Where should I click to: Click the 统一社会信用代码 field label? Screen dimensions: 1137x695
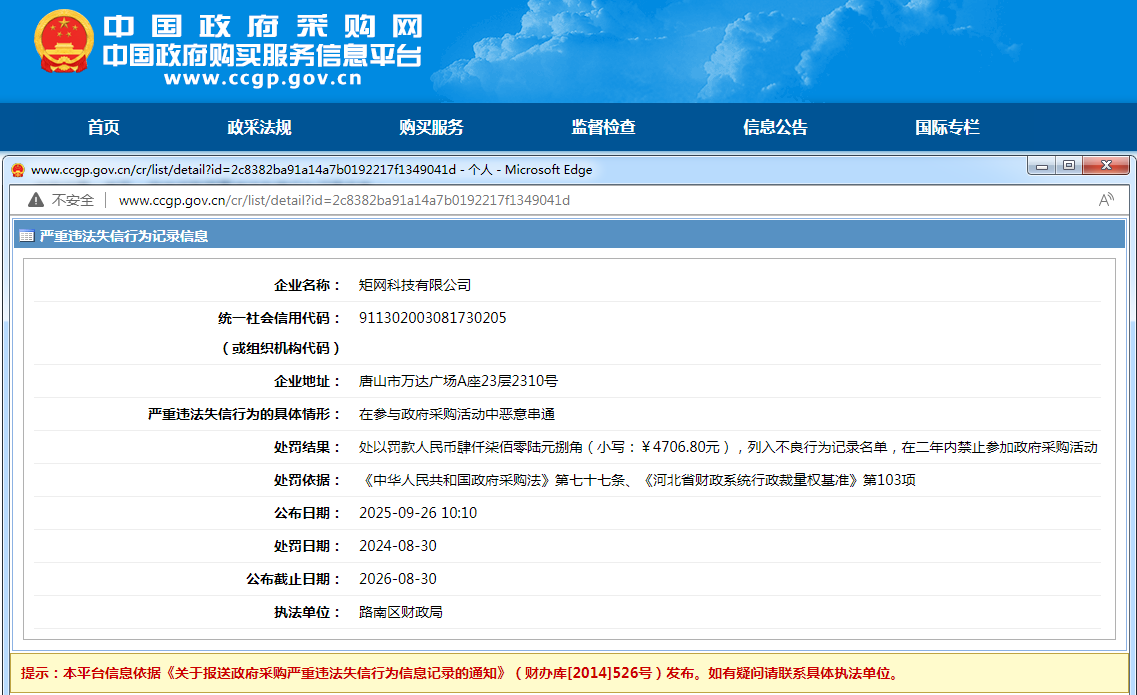point(279,318)
